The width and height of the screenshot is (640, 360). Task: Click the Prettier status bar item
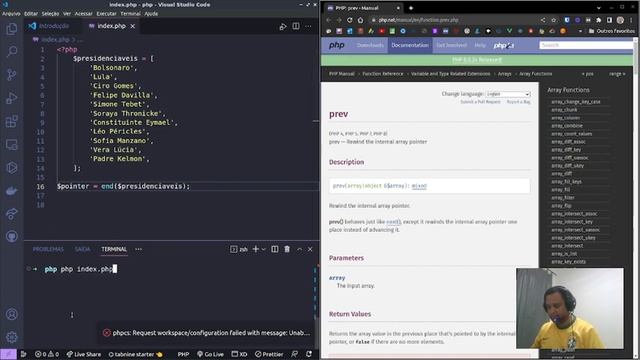[x=269, y=354]
